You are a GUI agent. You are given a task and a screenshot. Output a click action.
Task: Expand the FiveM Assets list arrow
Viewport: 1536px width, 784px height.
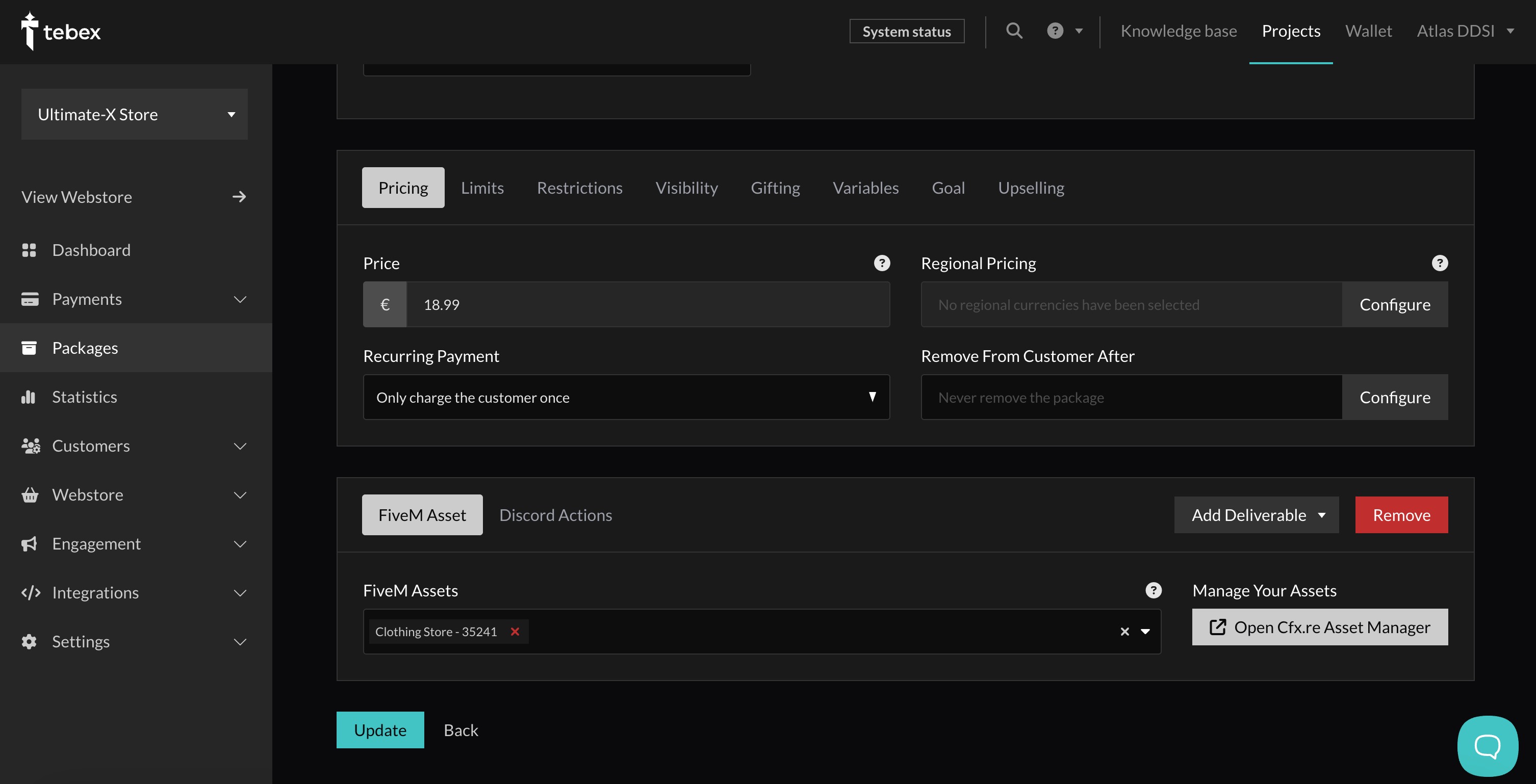1145,632
